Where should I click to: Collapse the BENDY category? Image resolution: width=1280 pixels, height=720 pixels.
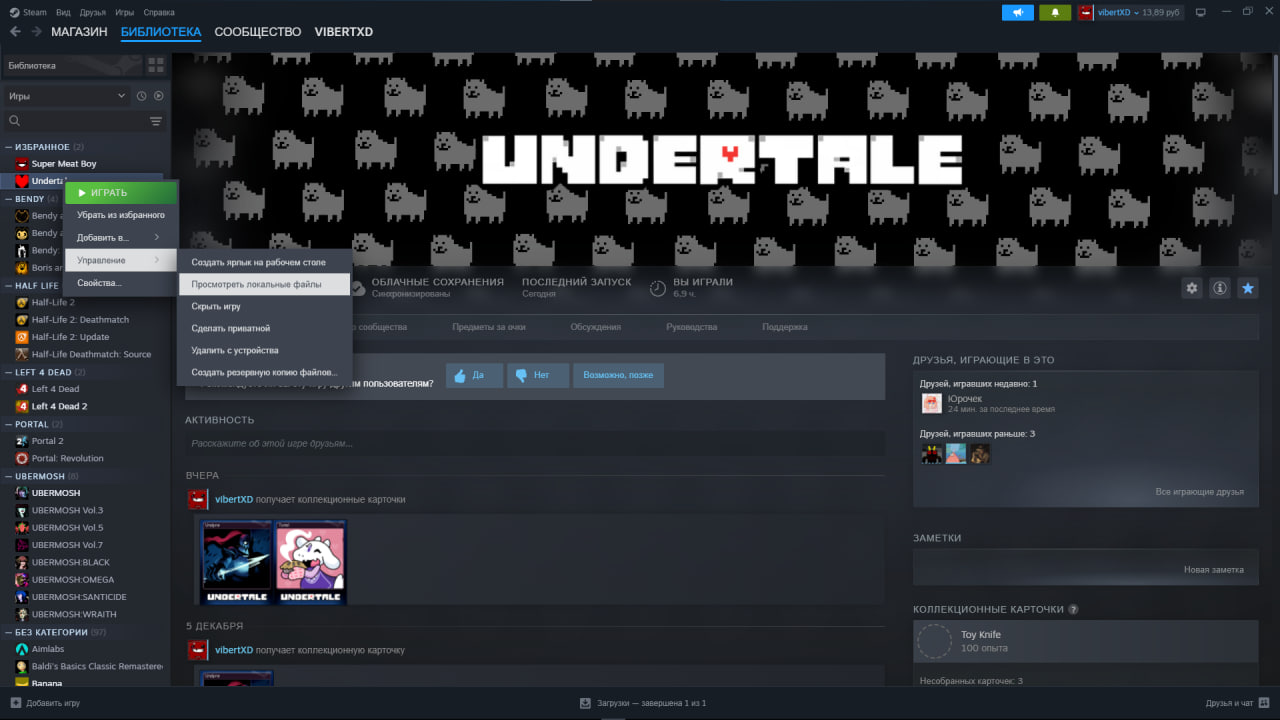(8, 199)
